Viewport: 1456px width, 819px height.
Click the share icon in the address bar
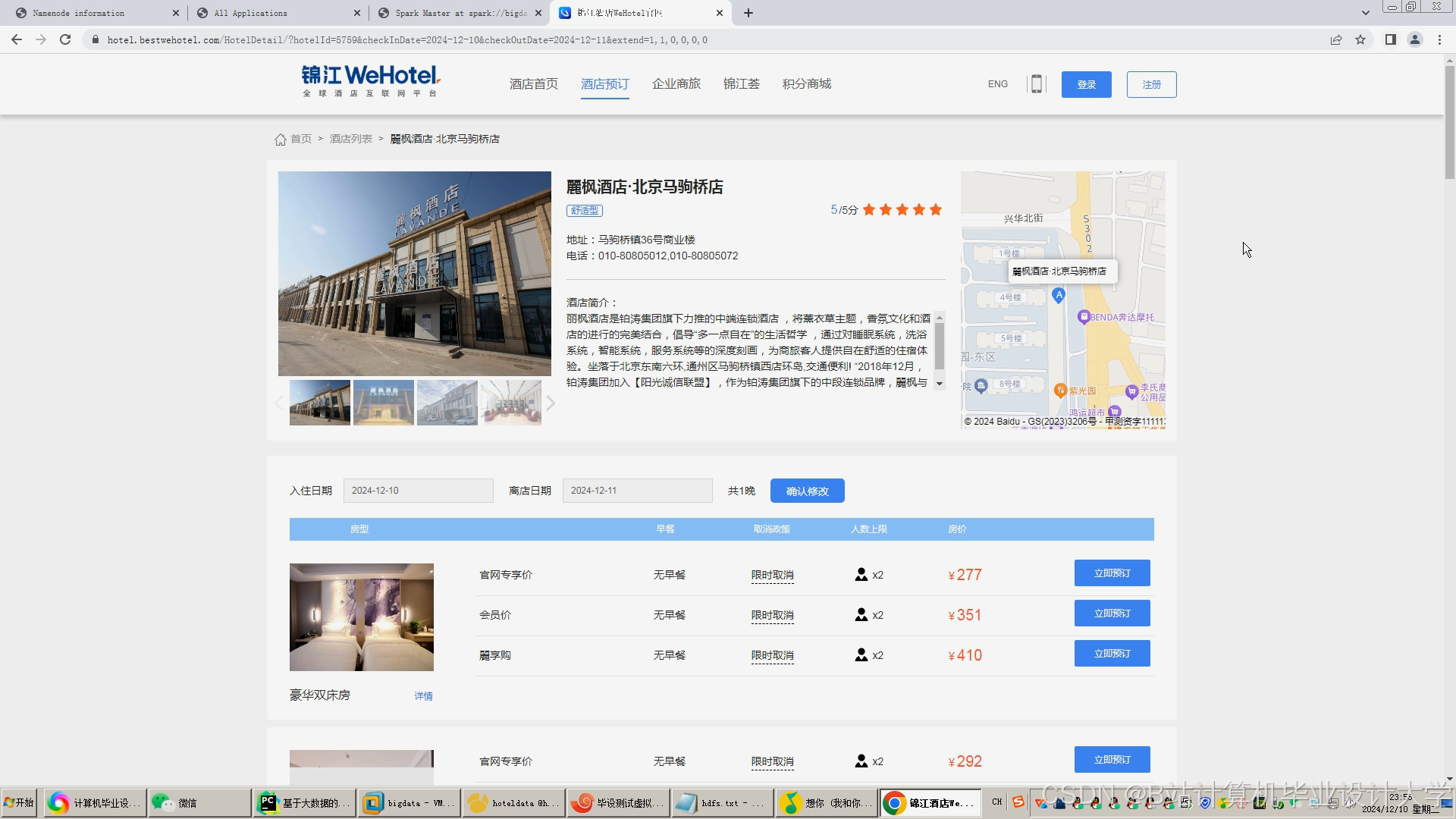click(x=1335, y=39)
